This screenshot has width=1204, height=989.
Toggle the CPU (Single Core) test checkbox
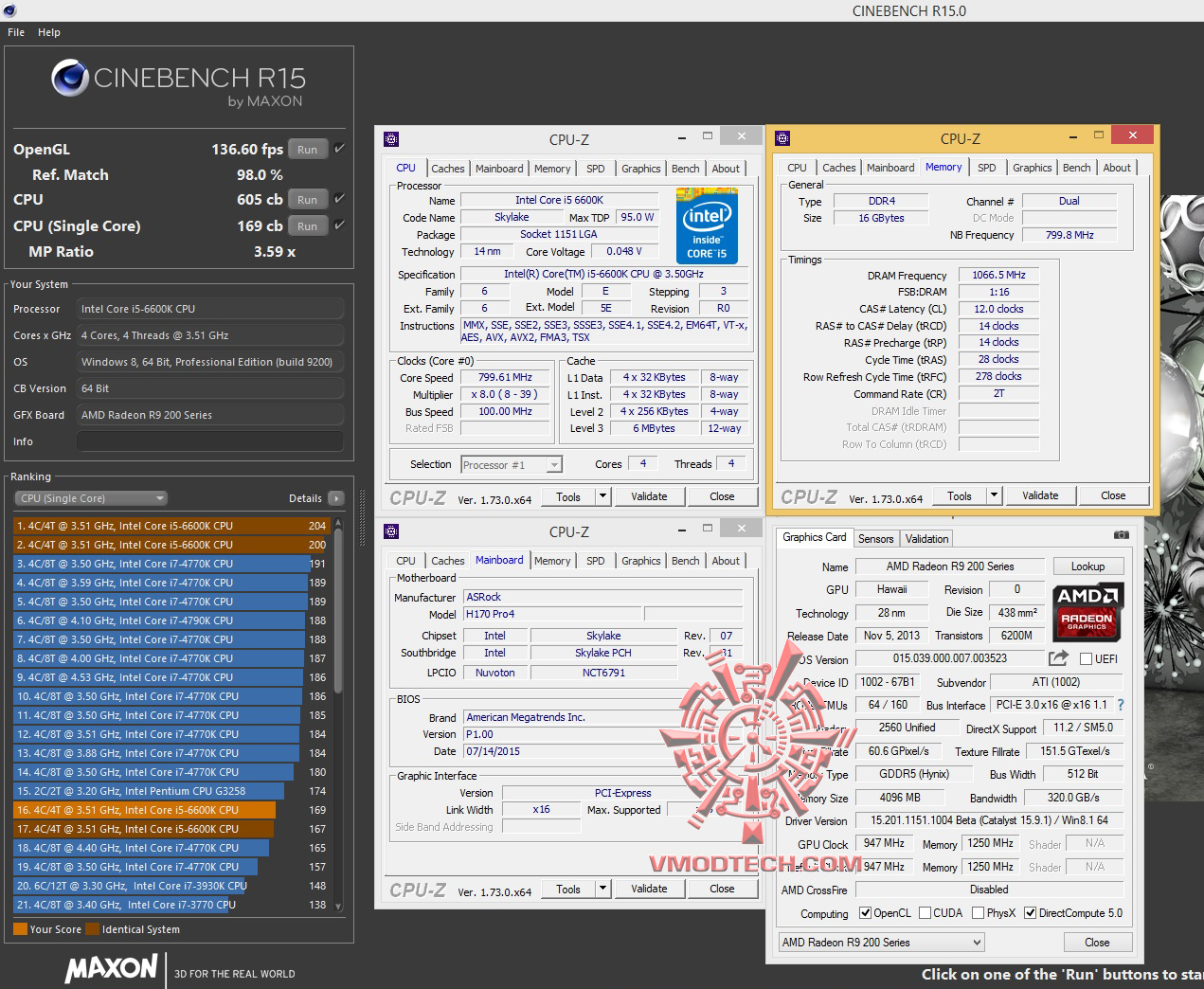coord(339,225)
